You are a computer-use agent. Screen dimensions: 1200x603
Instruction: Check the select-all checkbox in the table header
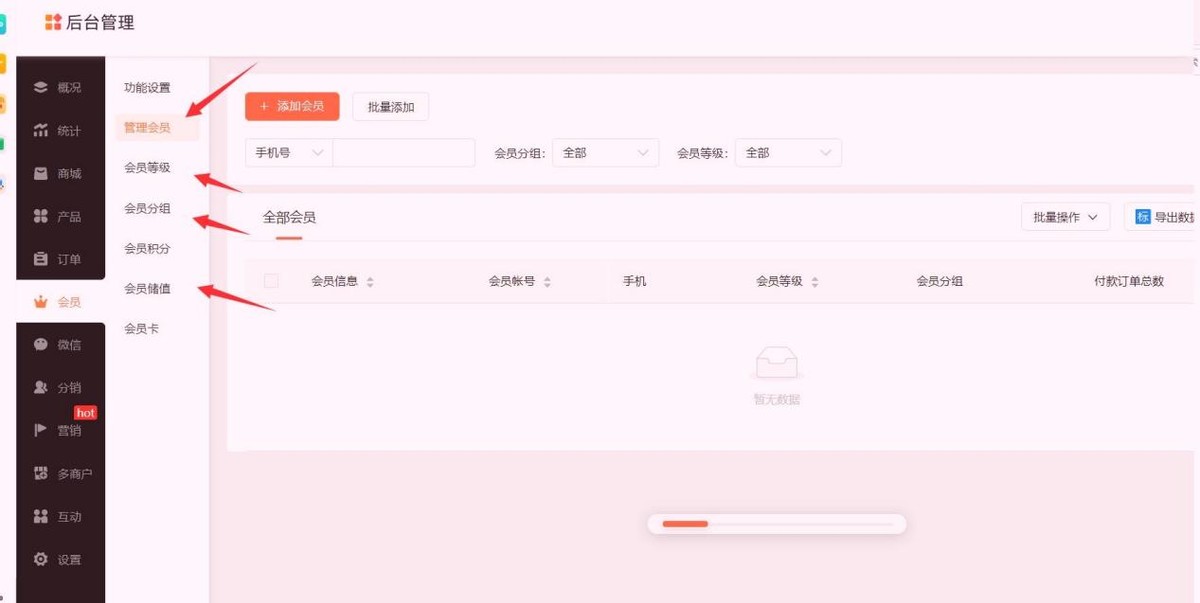(271, 281)
